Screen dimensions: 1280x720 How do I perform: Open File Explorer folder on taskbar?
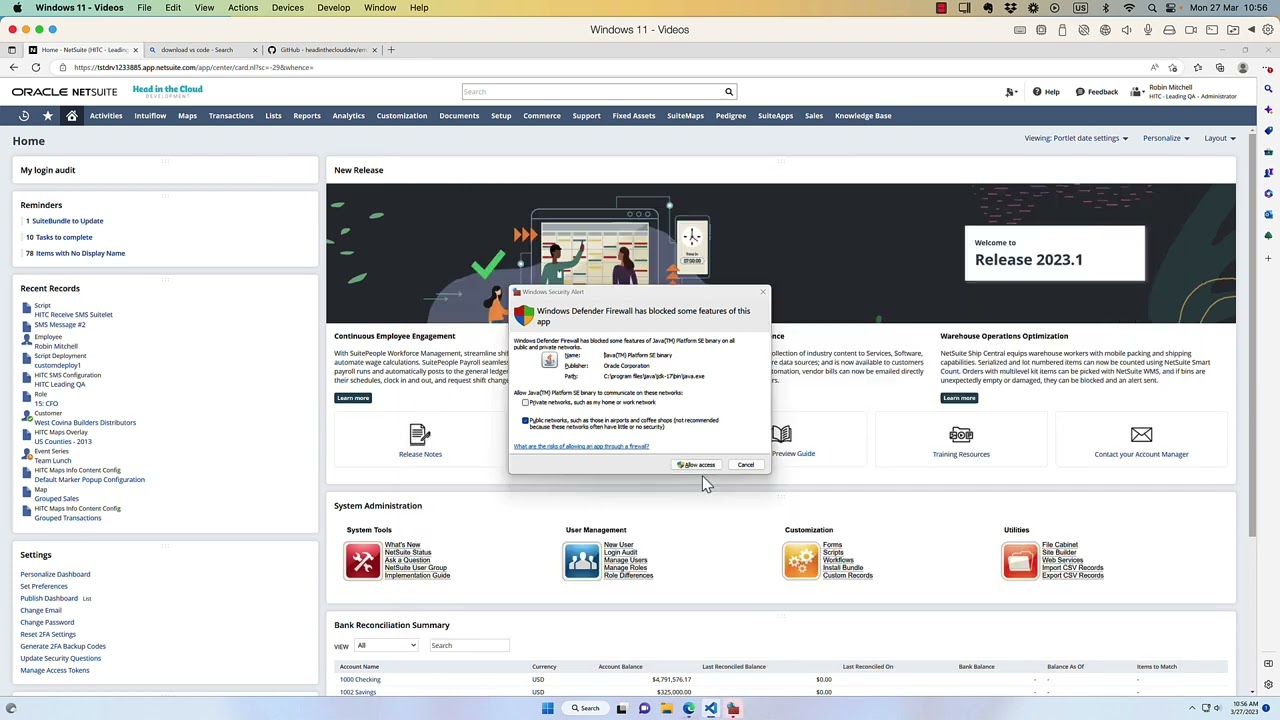pyautogui.click(x=666, y=709)
